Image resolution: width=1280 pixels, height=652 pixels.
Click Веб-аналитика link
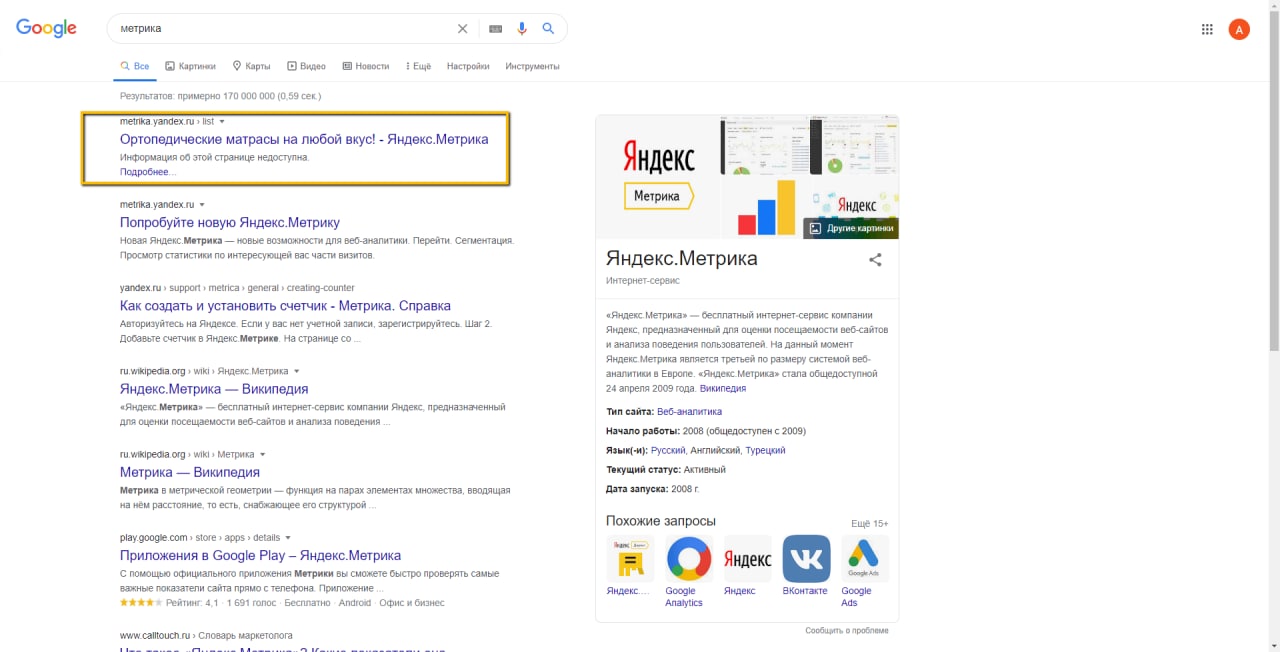[x=689, y=411]
